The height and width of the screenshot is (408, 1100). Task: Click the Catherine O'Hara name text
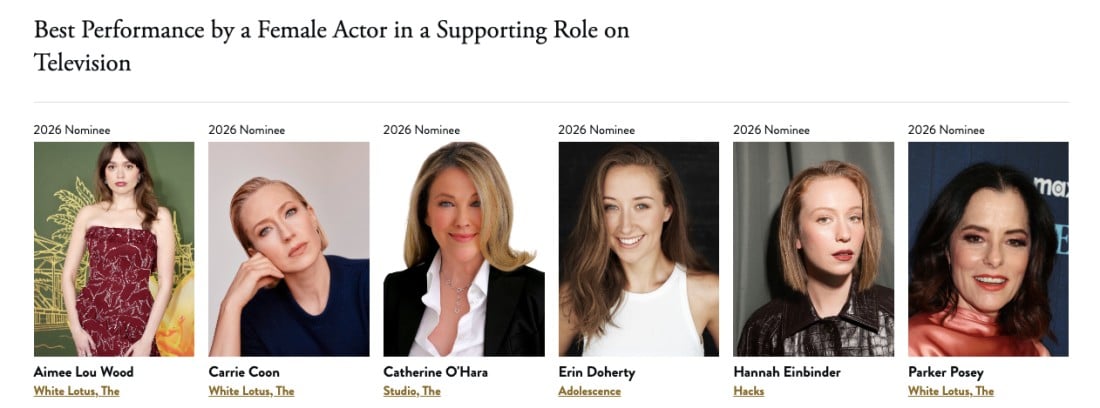(435, 372)
